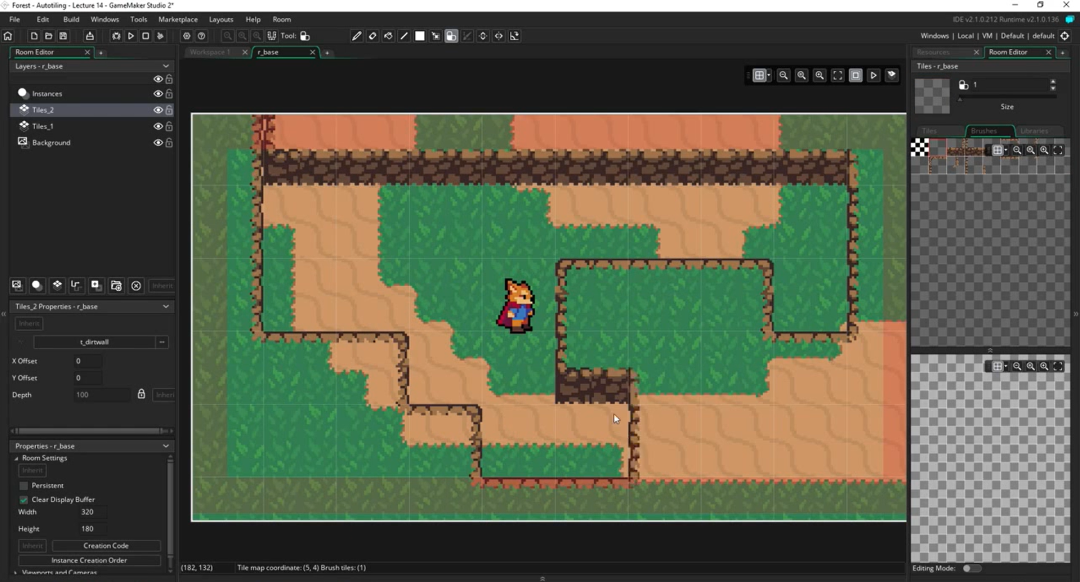Click the Create Executable toolbar icon
1080x582 pixels.
[90, 36]
